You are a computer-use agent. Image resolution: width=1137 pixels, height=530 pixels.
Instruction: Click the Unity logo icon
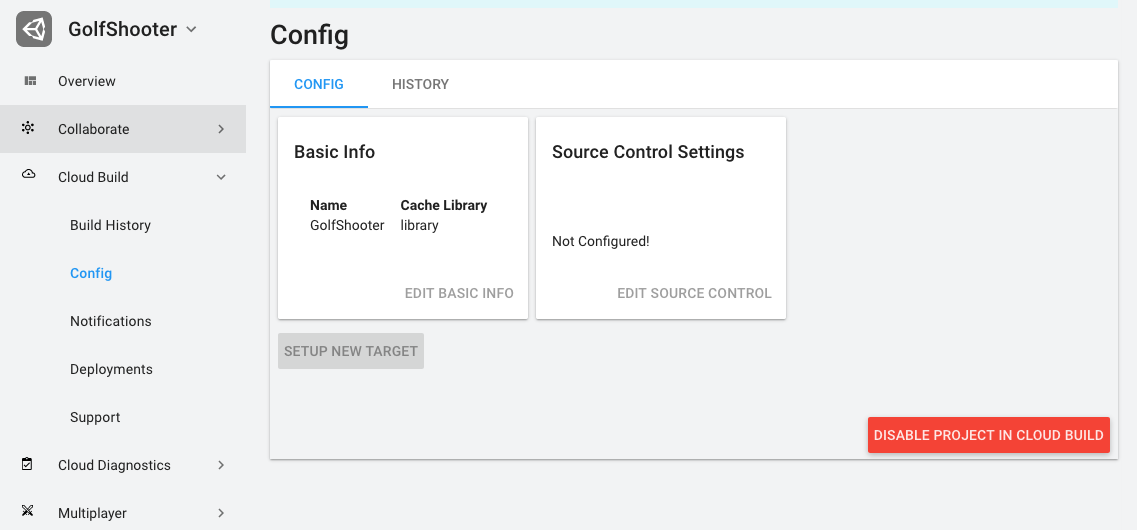(34, 29)
